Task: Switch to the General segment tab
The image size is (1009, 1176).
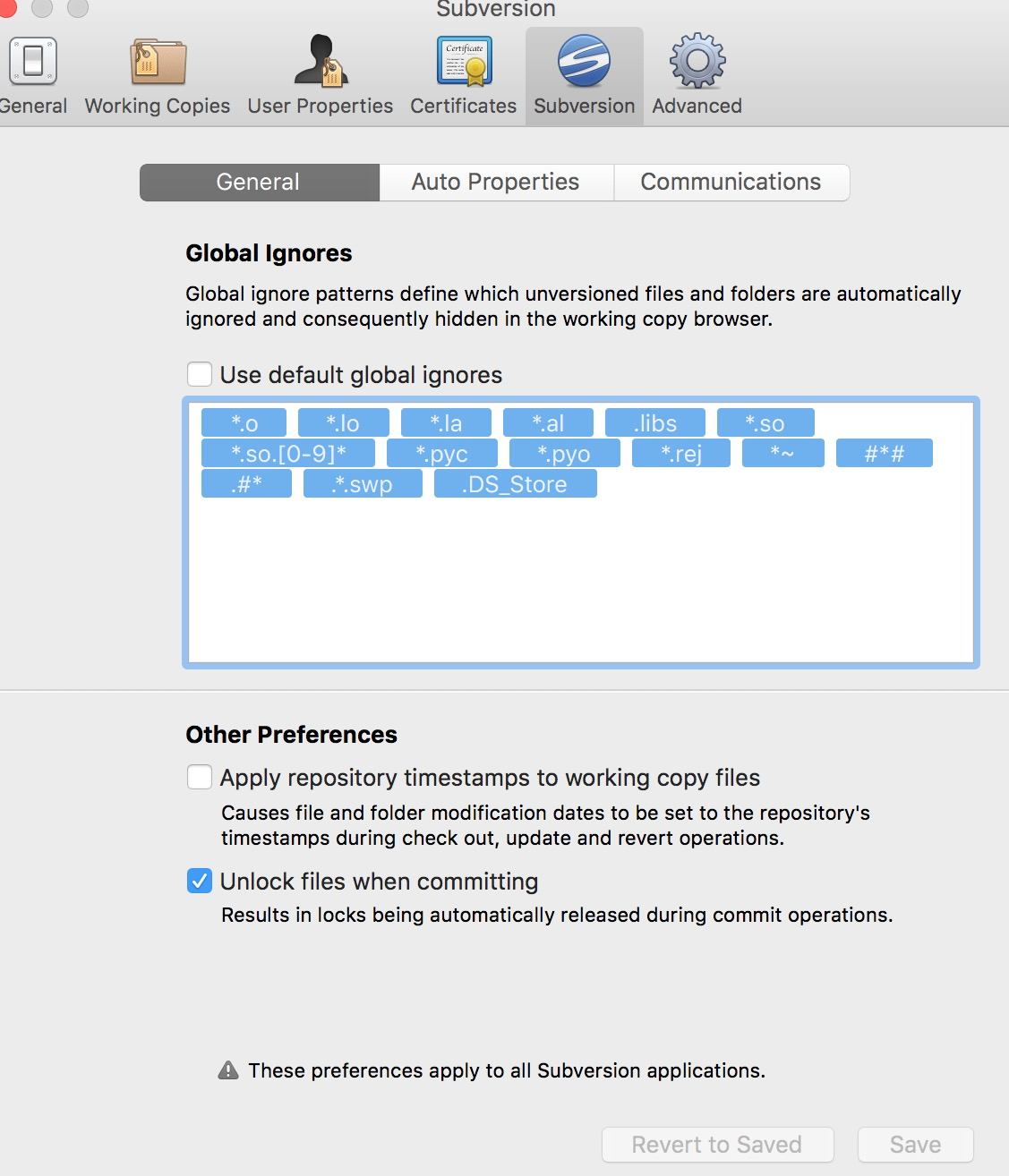Action: pyautogui.click(x=260, y=182)
